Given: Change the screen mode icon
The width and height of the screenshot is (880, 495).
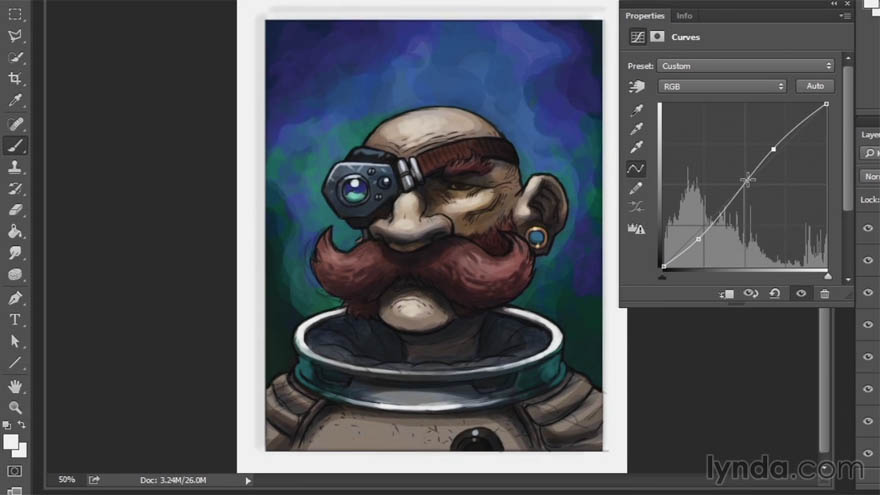Looking at the screenshot, I should [15, 491].
